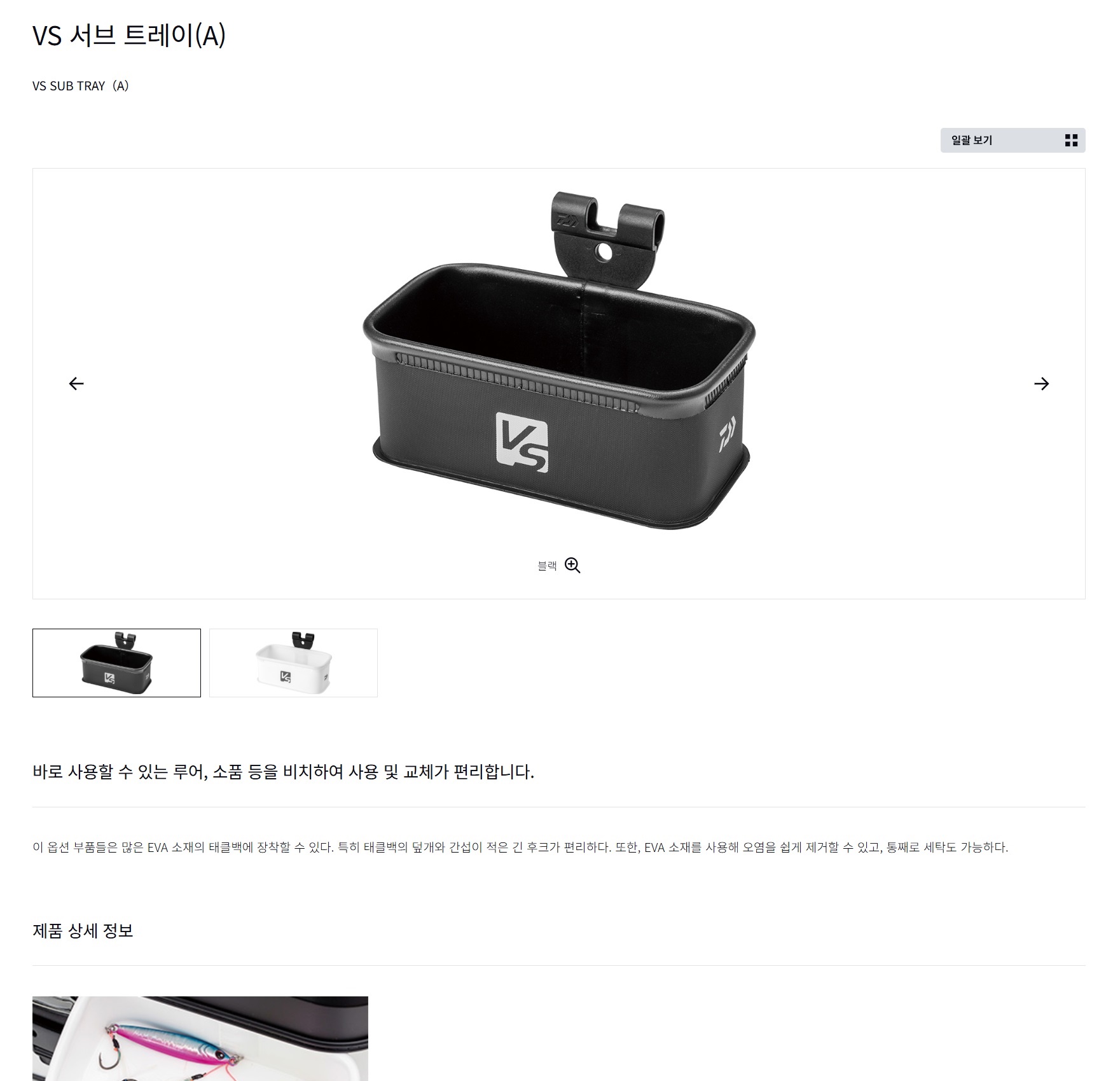
Task: Click the VS 서브 트레이(A) title
Action: coord(129,35)
